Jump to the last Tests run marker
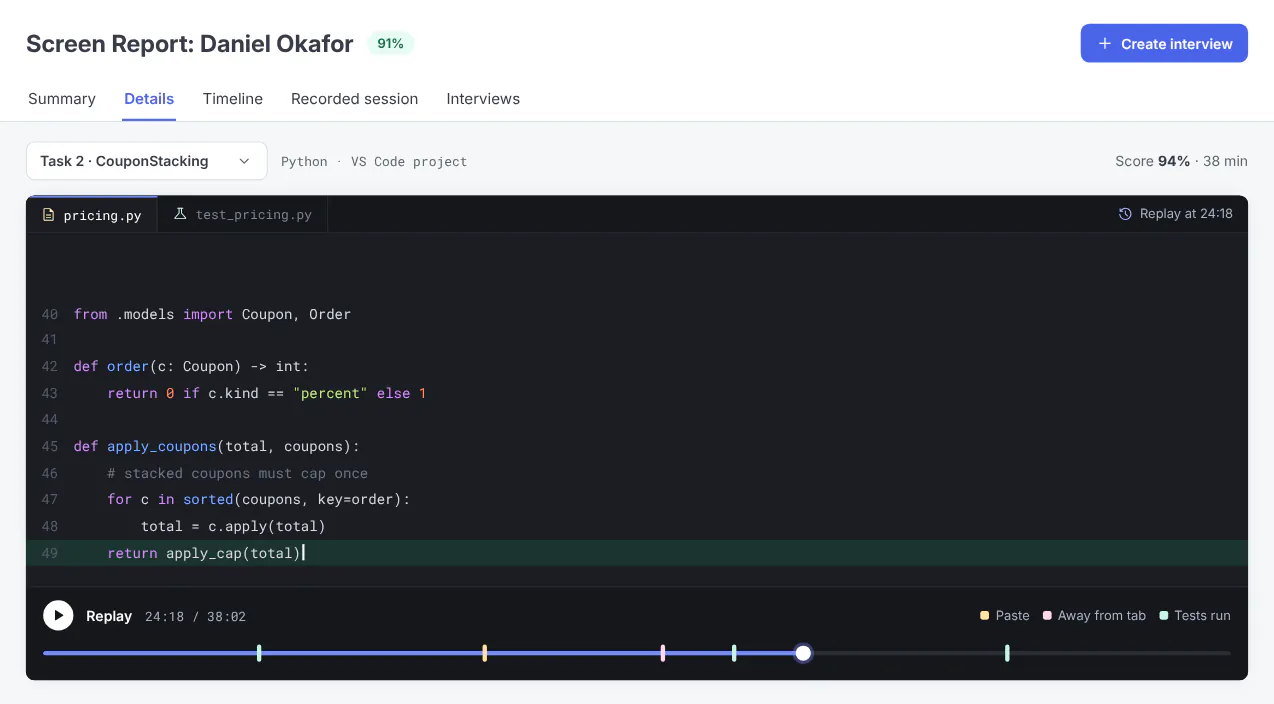This screenshot has width=1274, height=704. tap(1007, 653)
